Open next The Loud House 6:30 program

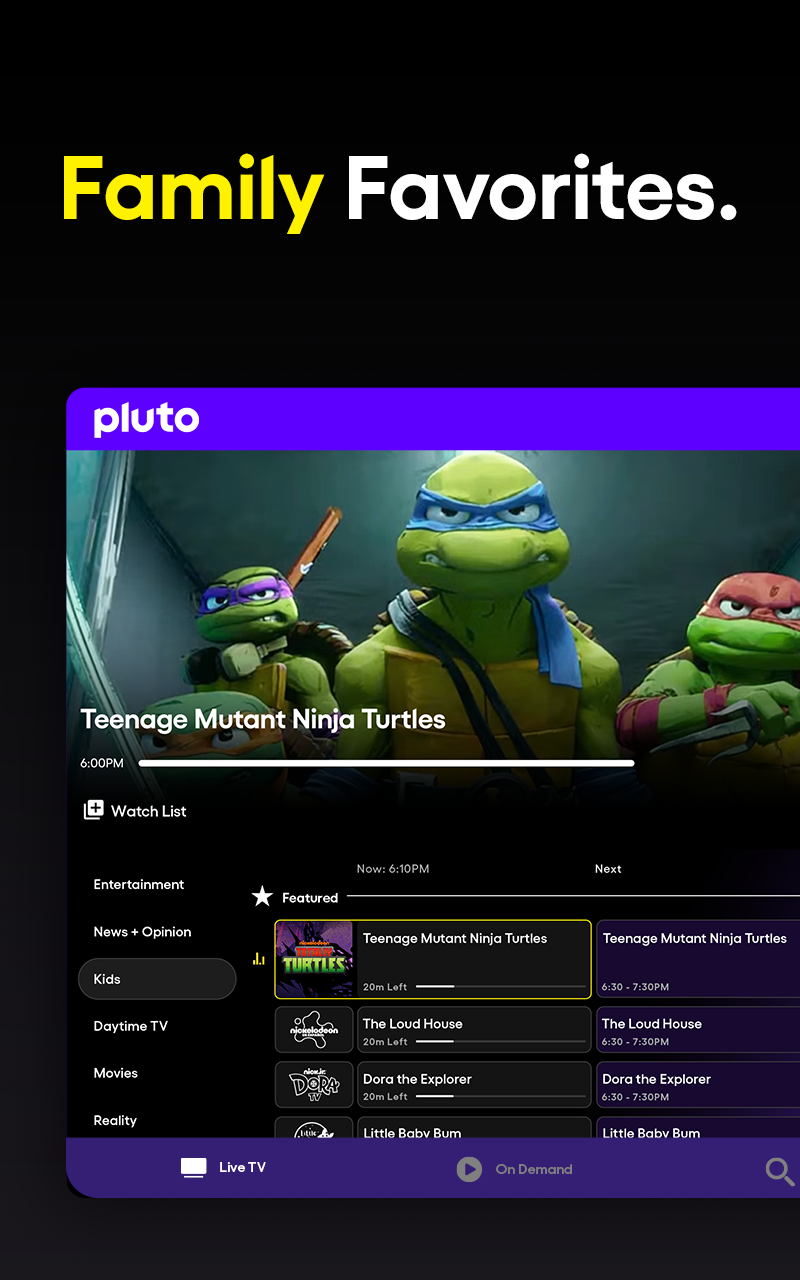point(698,1029)
